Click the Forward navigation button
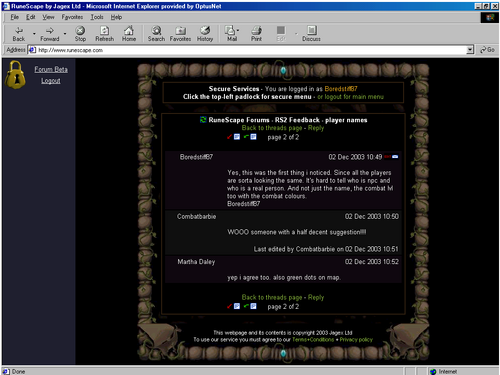 (50, 34)
